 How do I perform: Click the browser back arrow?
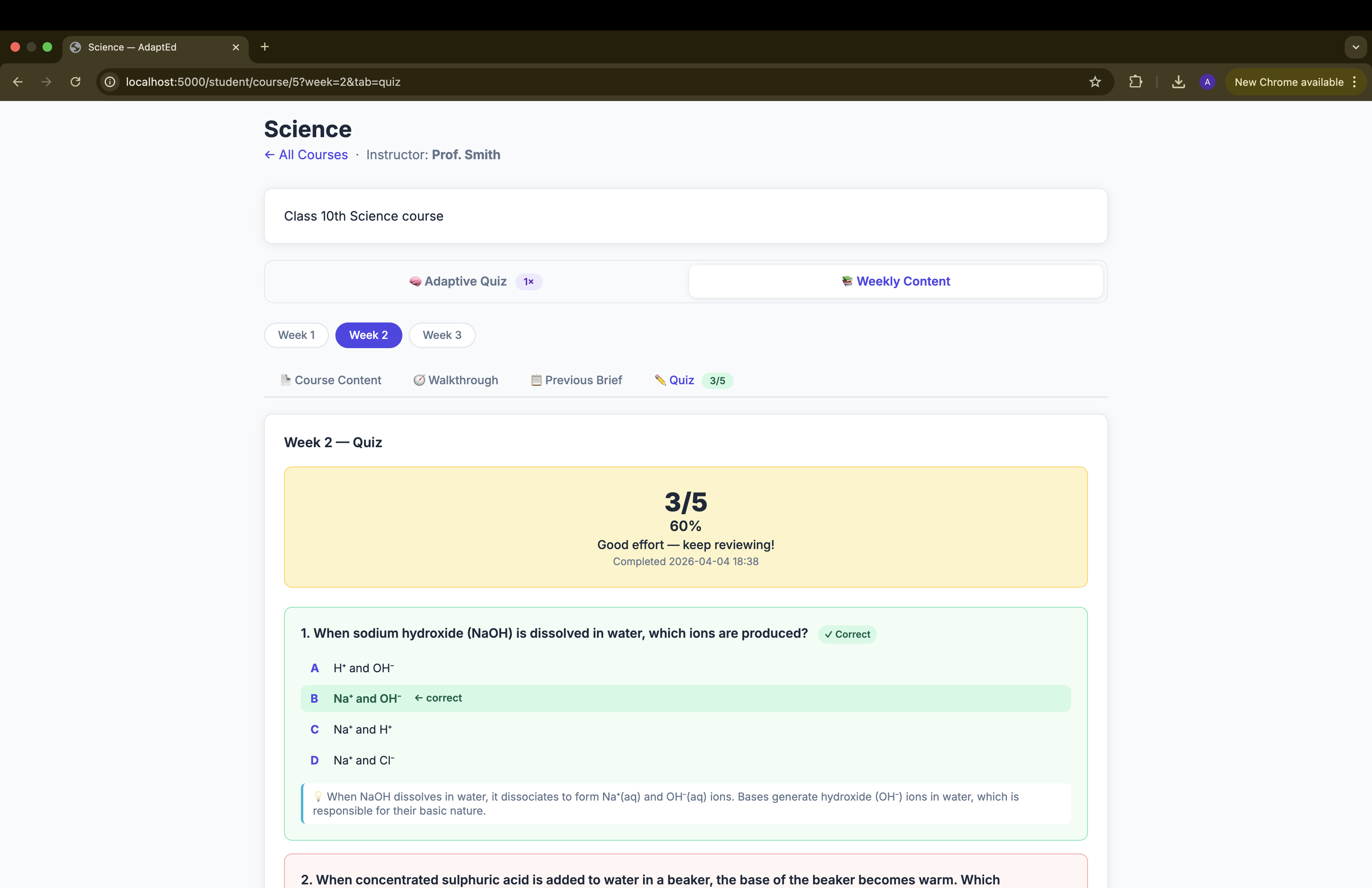click(18, 82)
